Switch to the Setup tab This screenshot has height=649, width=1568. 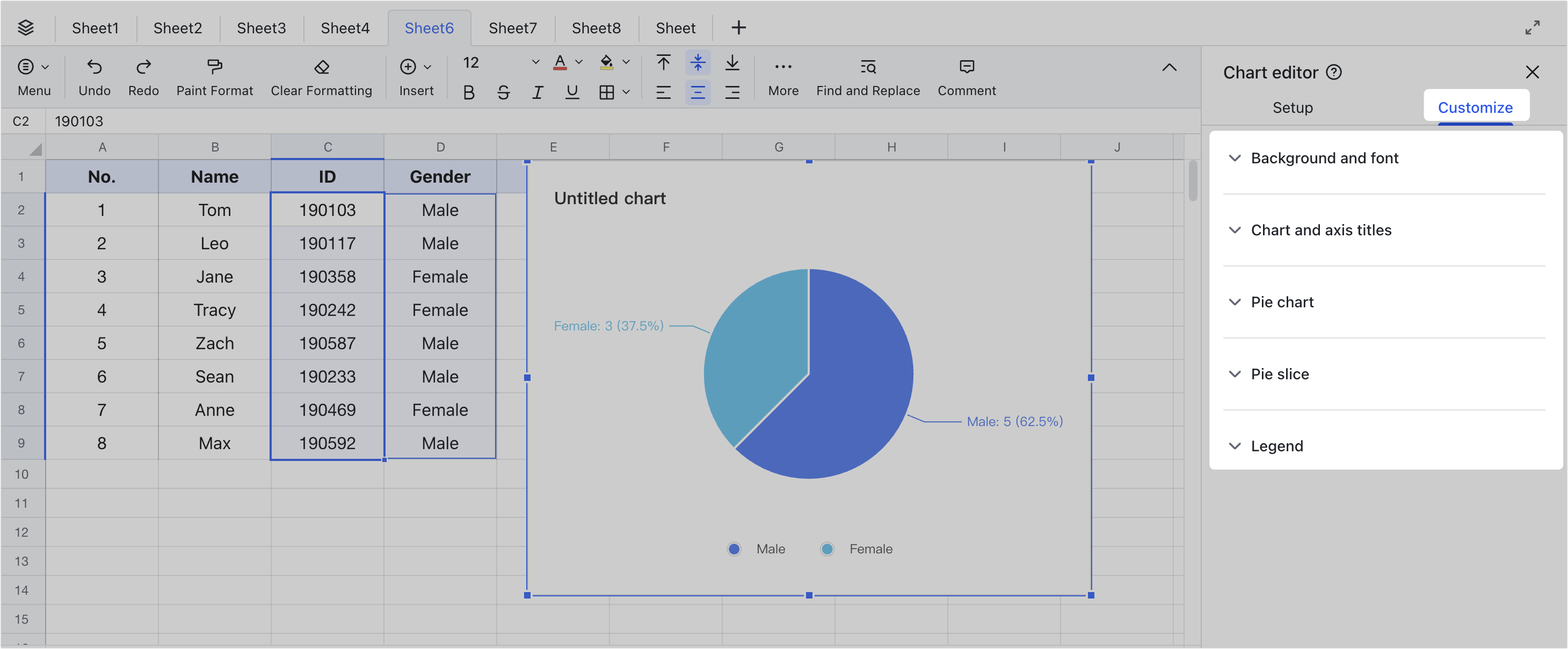coord(1293,108)
